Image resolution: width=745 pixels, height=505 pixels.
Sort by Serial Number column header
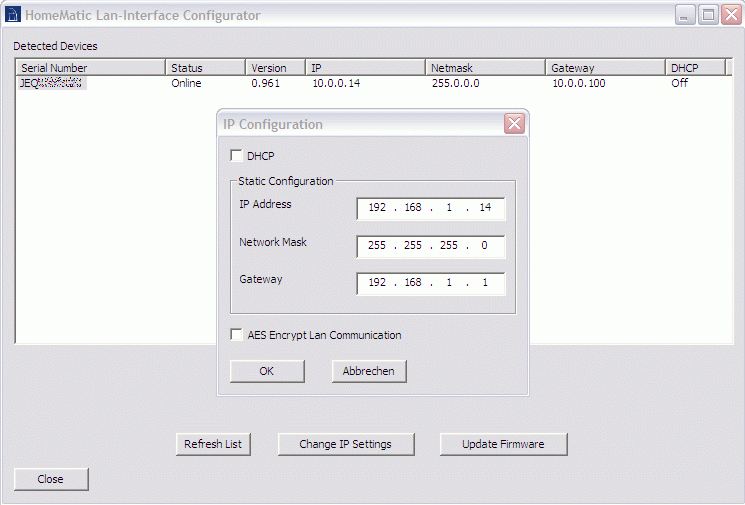click(x=91, y=67)
